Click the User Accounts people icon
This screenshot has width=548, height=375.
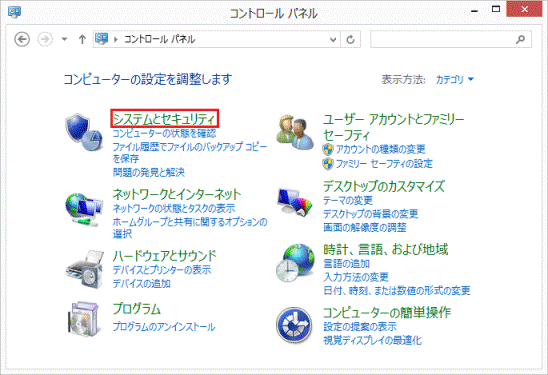(295, 132)
